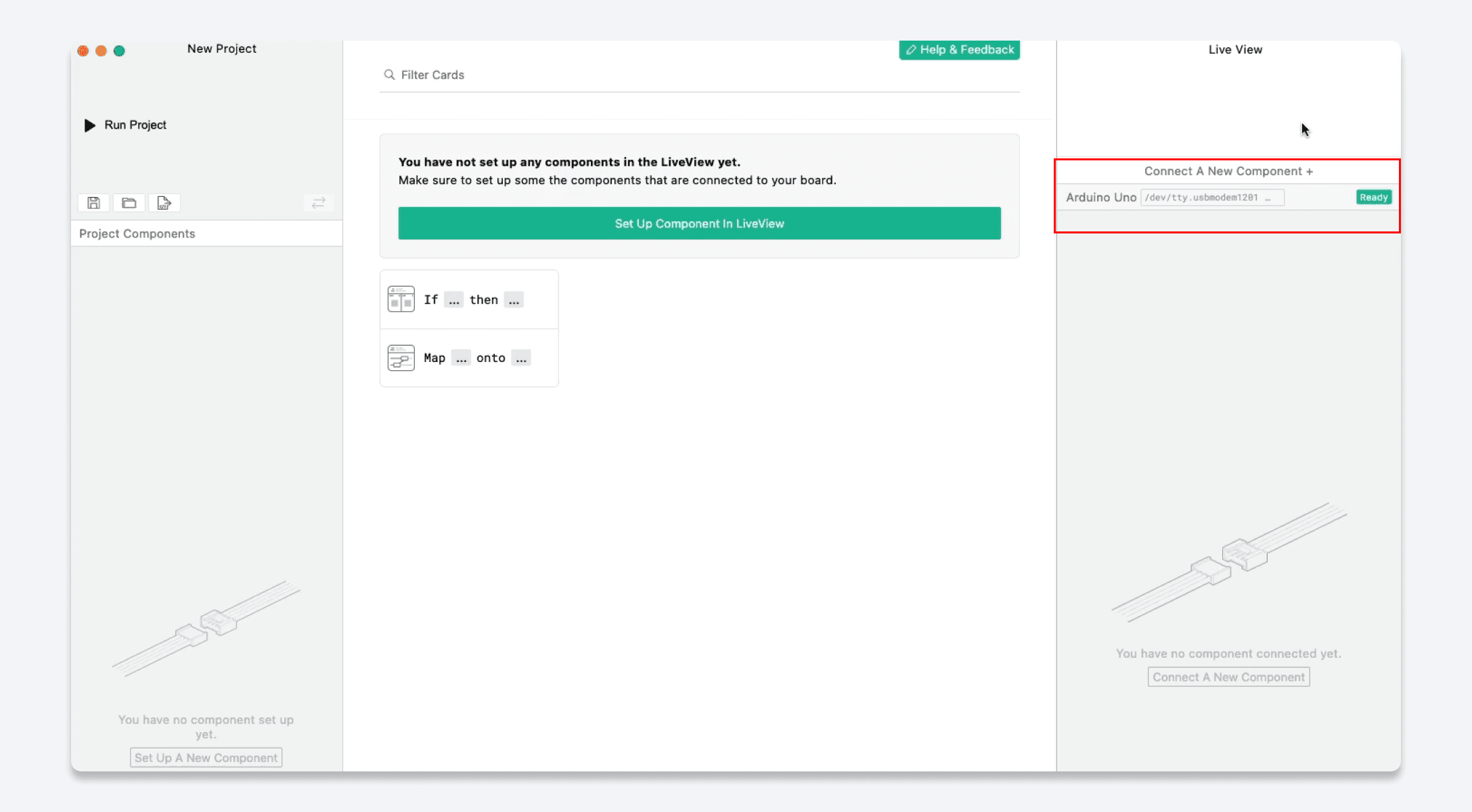Open the Arduino Uno port dropdown
The image size is (1472, 812).
pos(1211,198)
